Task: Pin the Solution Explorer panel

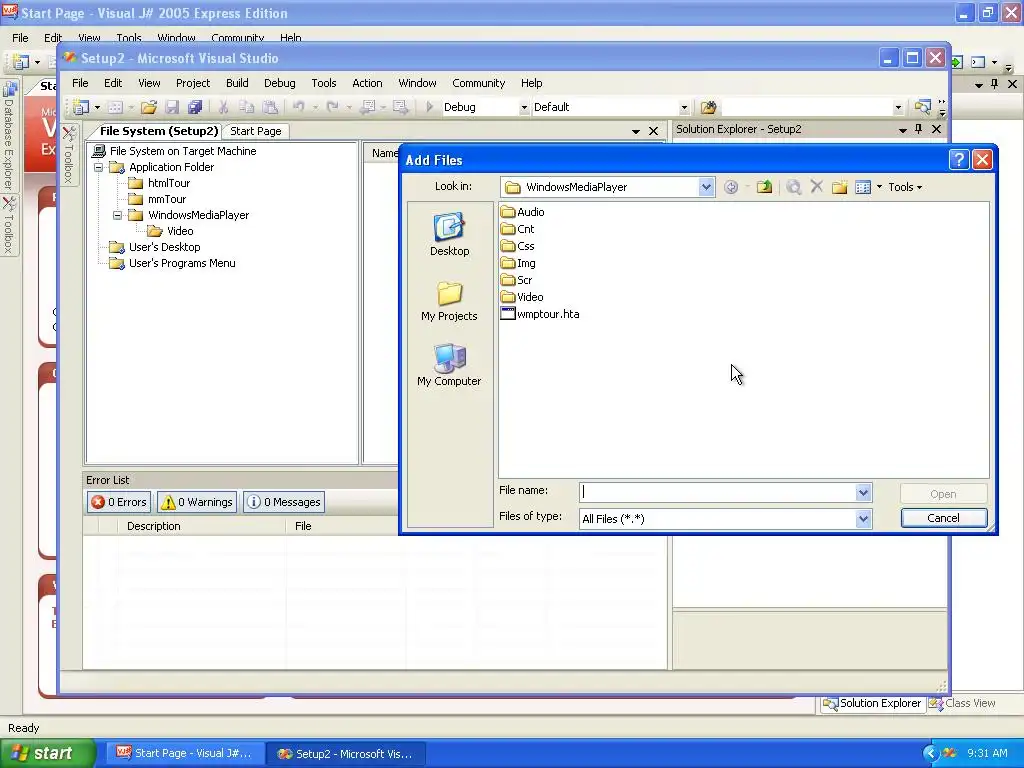Action: [x=919, y=129]
